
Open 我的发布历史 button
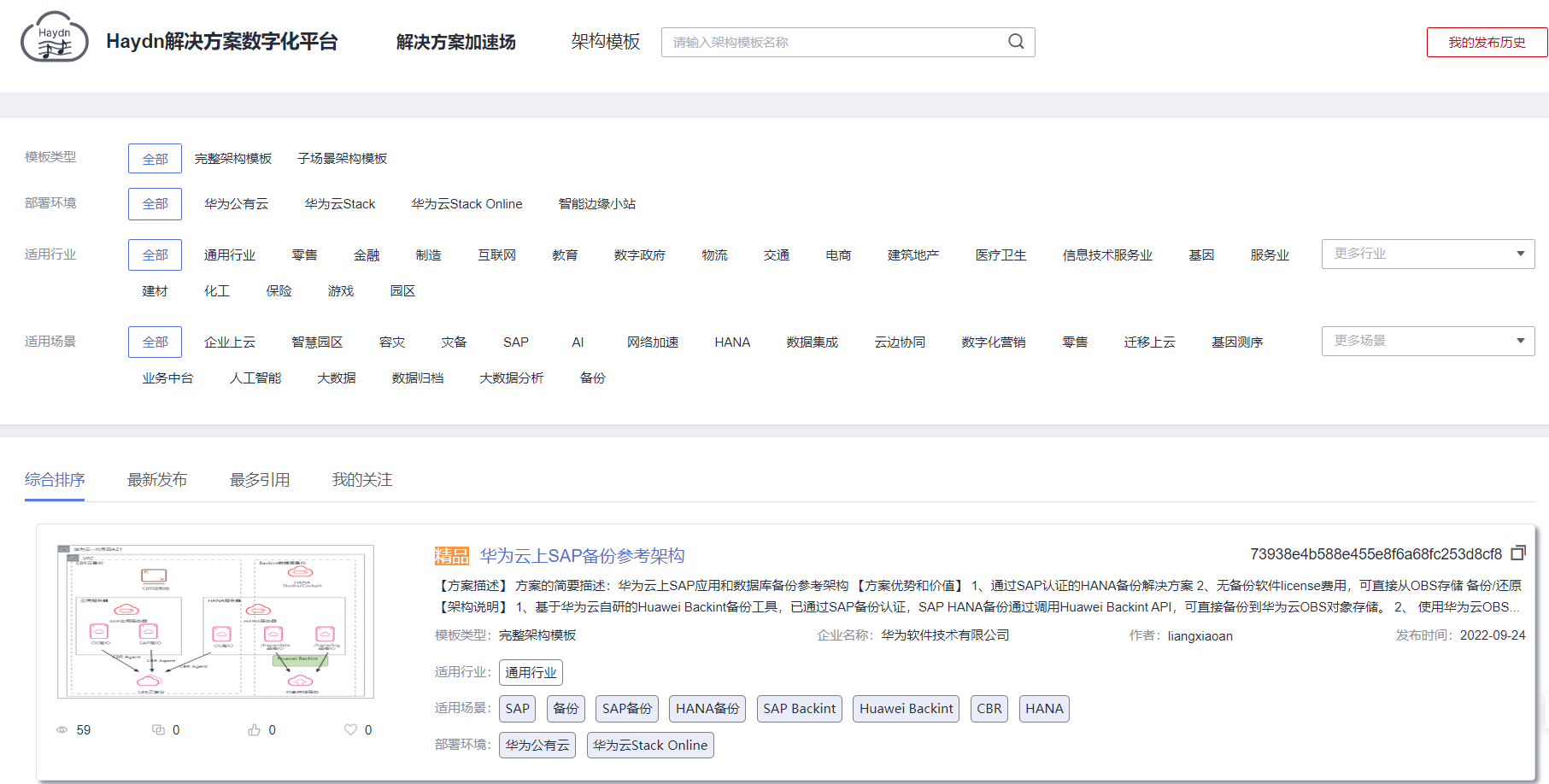[1487, 43]
